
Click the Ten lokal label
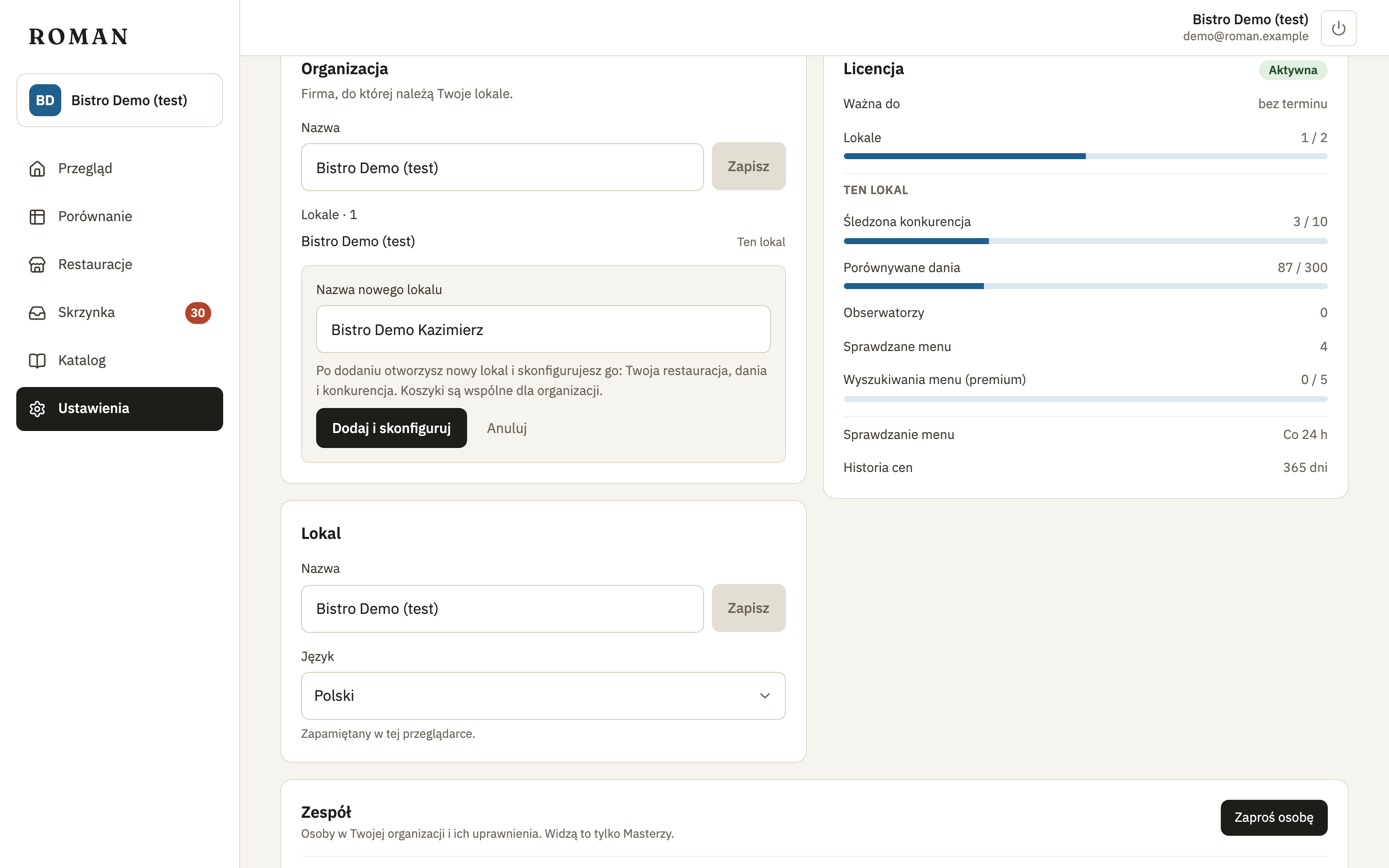761,242
